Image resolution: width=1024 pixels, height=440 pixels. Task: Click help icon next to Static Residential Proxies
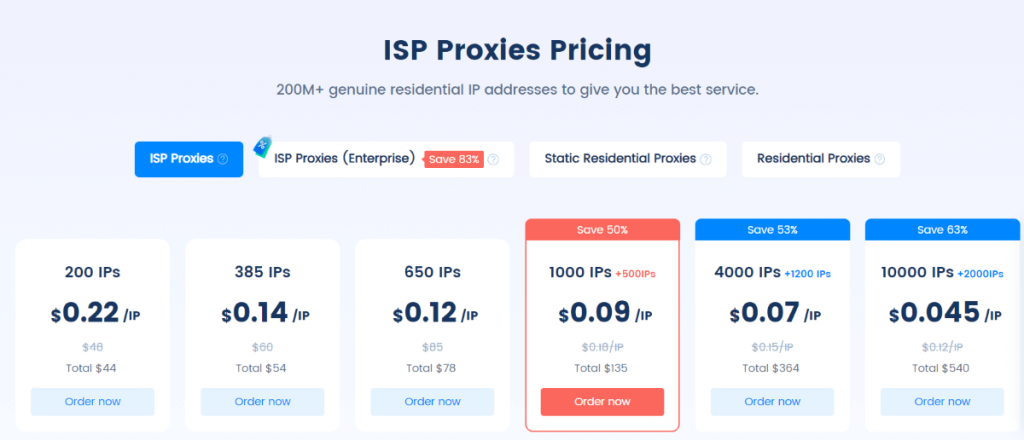click(x=706, y=159)
